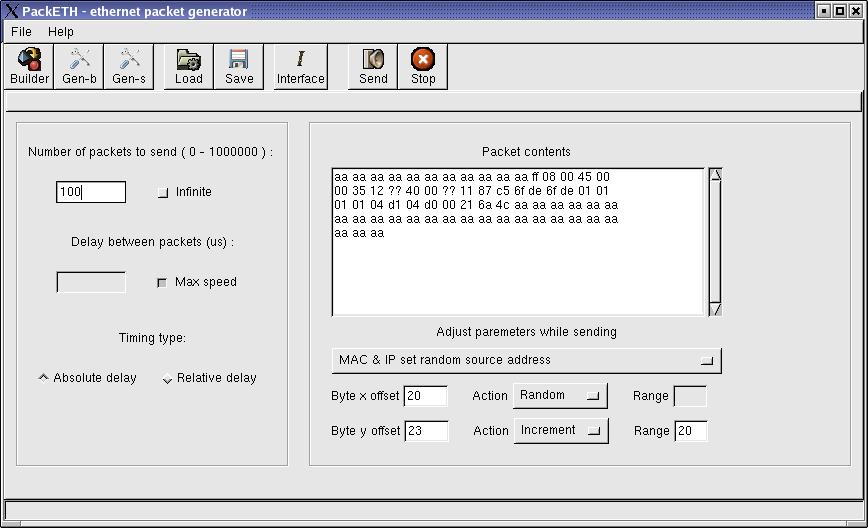Maximize the PackETH window
Screen dimensions: 868x528
(840, 11)
